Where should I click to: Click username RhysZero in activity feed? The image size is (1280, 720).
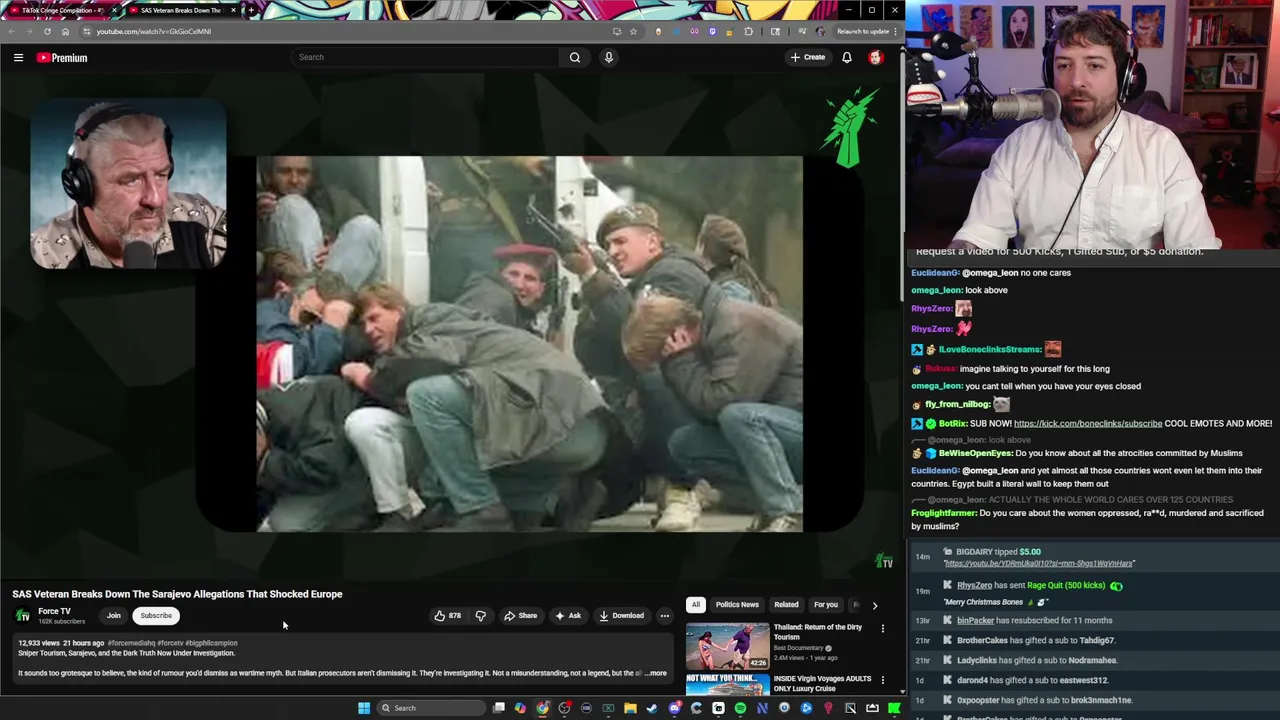[974, 586]
